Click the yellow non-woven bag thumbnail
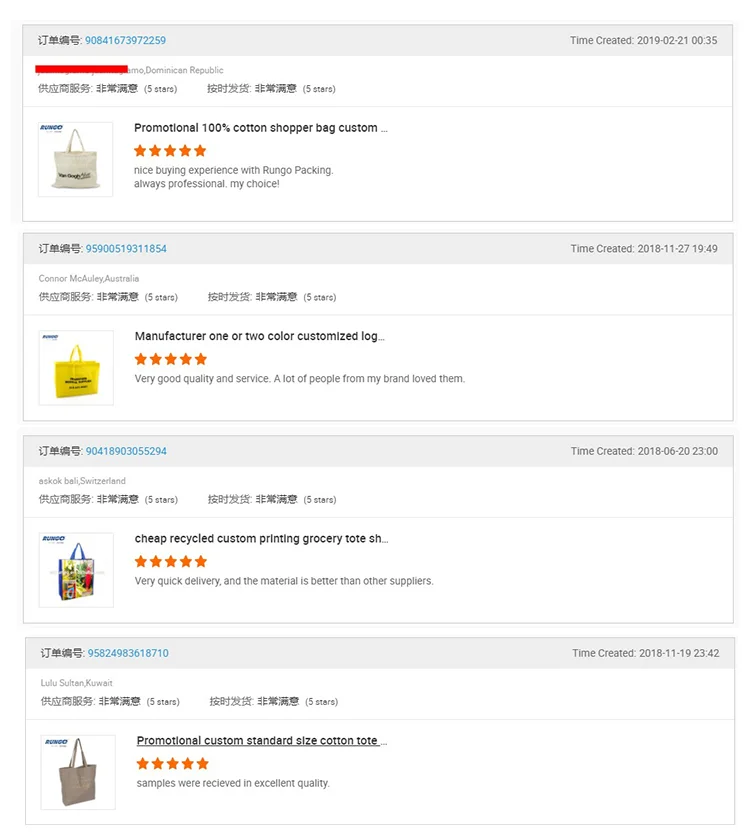This screenshot has width=750, height=834. click(x=76, y=367)
